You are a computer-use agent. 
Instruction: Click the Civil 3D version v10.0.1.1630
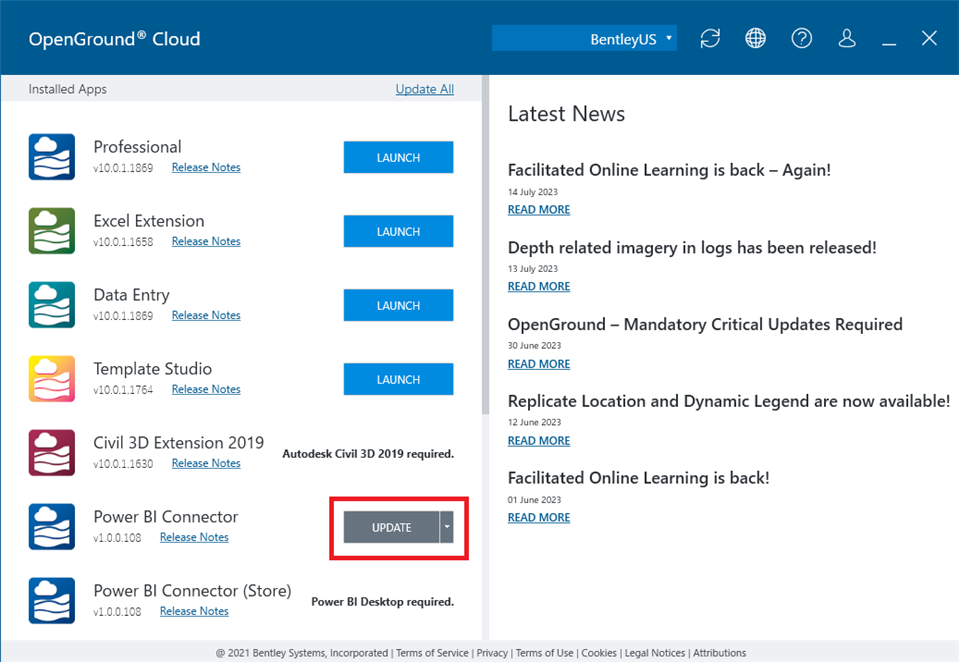123,464
